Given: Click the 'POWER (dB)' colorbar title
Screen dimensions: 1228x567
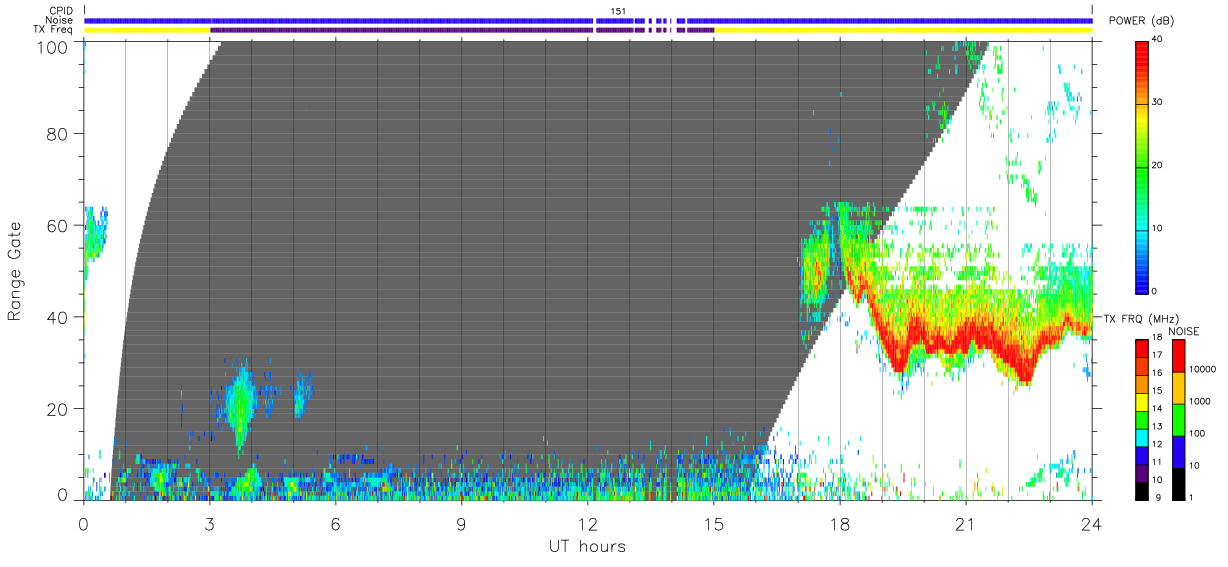Looking at the screenshot, I should [x=1142, y=20].
